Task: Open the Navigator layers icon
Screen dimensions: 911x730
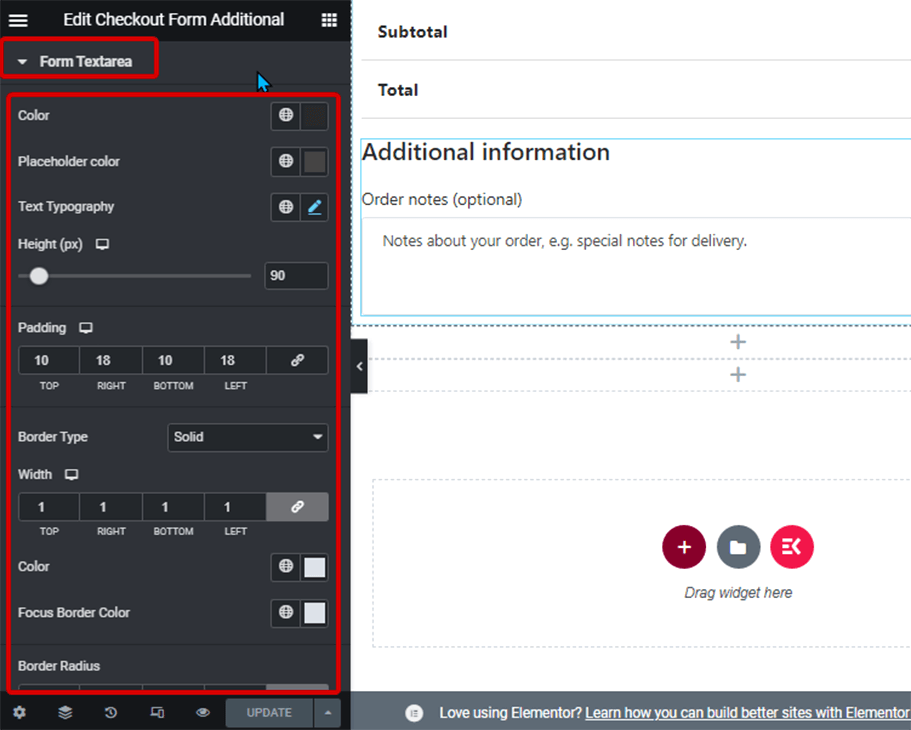Action: click(x=65, y=712)
